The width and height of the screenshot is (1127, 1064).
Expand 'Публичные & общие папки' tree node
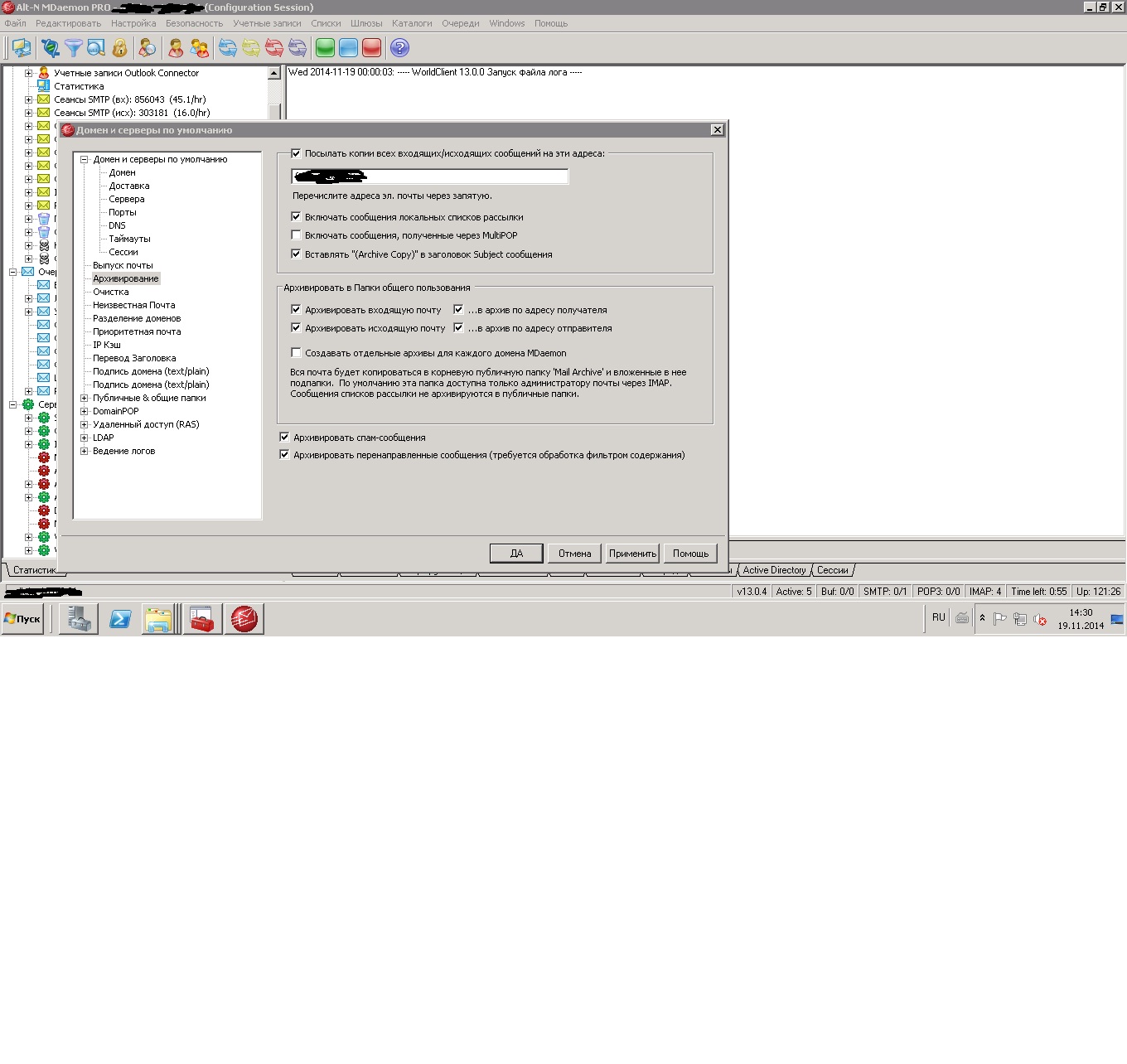[84, 398]
